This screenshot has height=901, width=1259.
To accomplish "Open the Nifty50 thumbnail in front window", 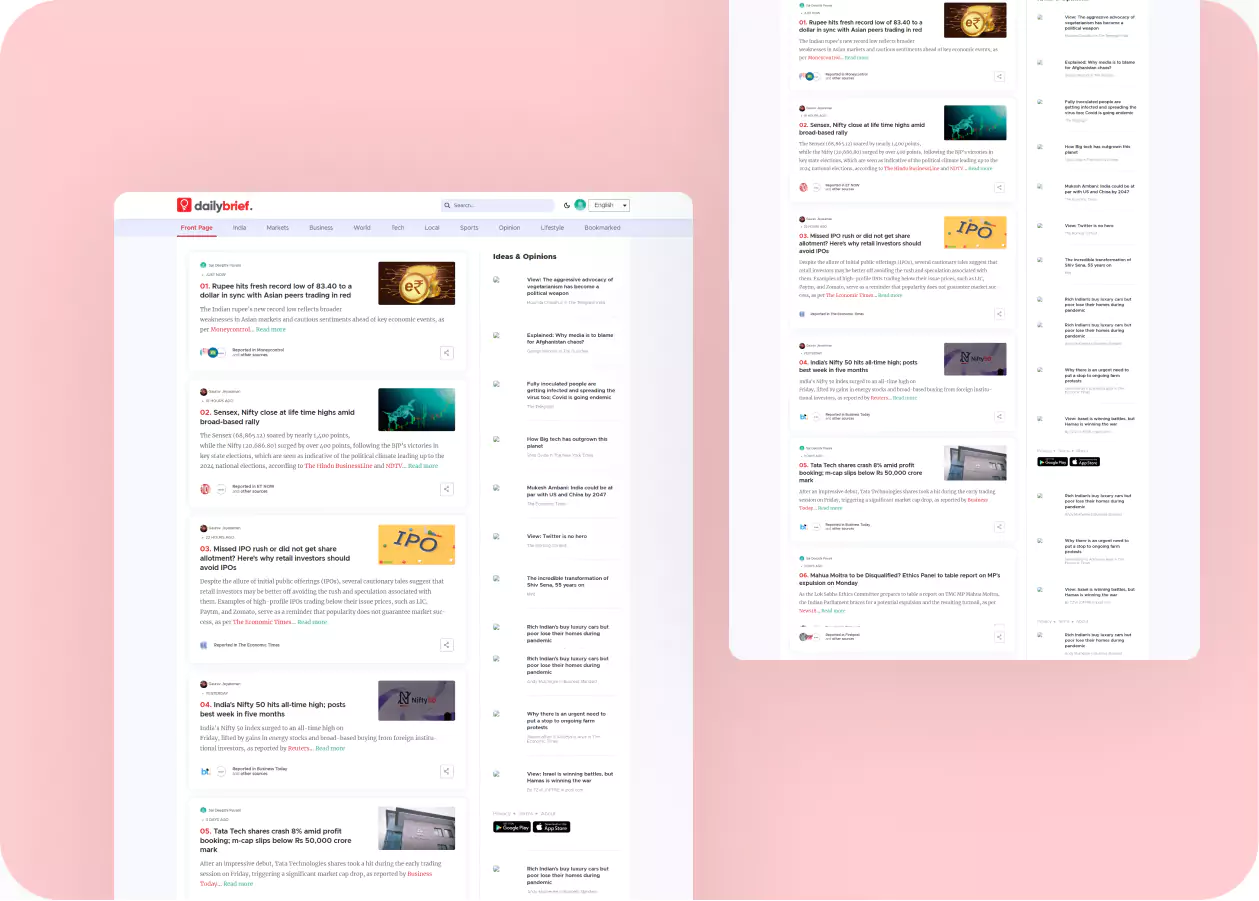I will [x=416, y=701].
